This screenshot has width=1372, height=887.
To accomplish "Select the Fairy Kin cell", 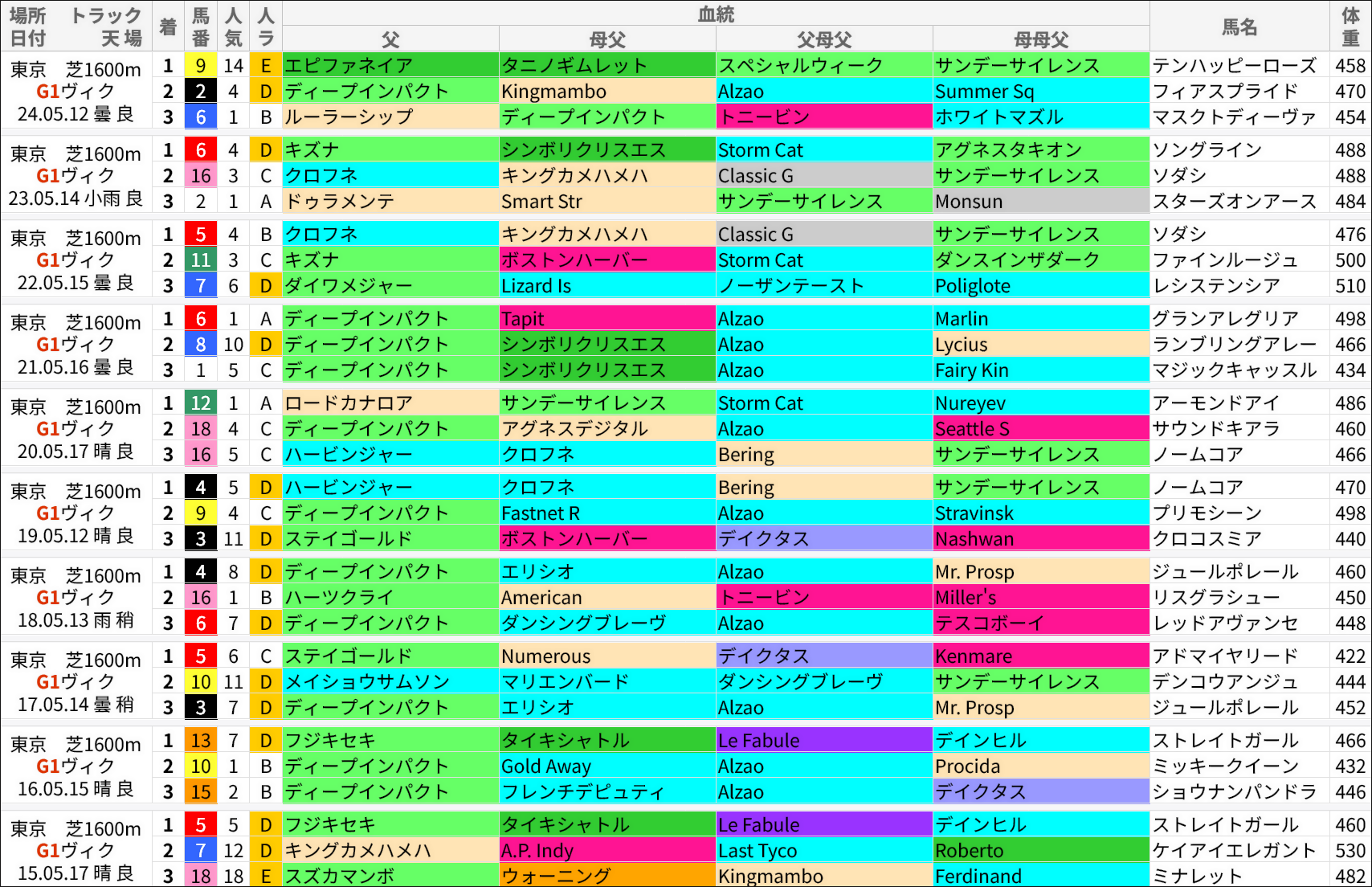I will coord(1041,370).
